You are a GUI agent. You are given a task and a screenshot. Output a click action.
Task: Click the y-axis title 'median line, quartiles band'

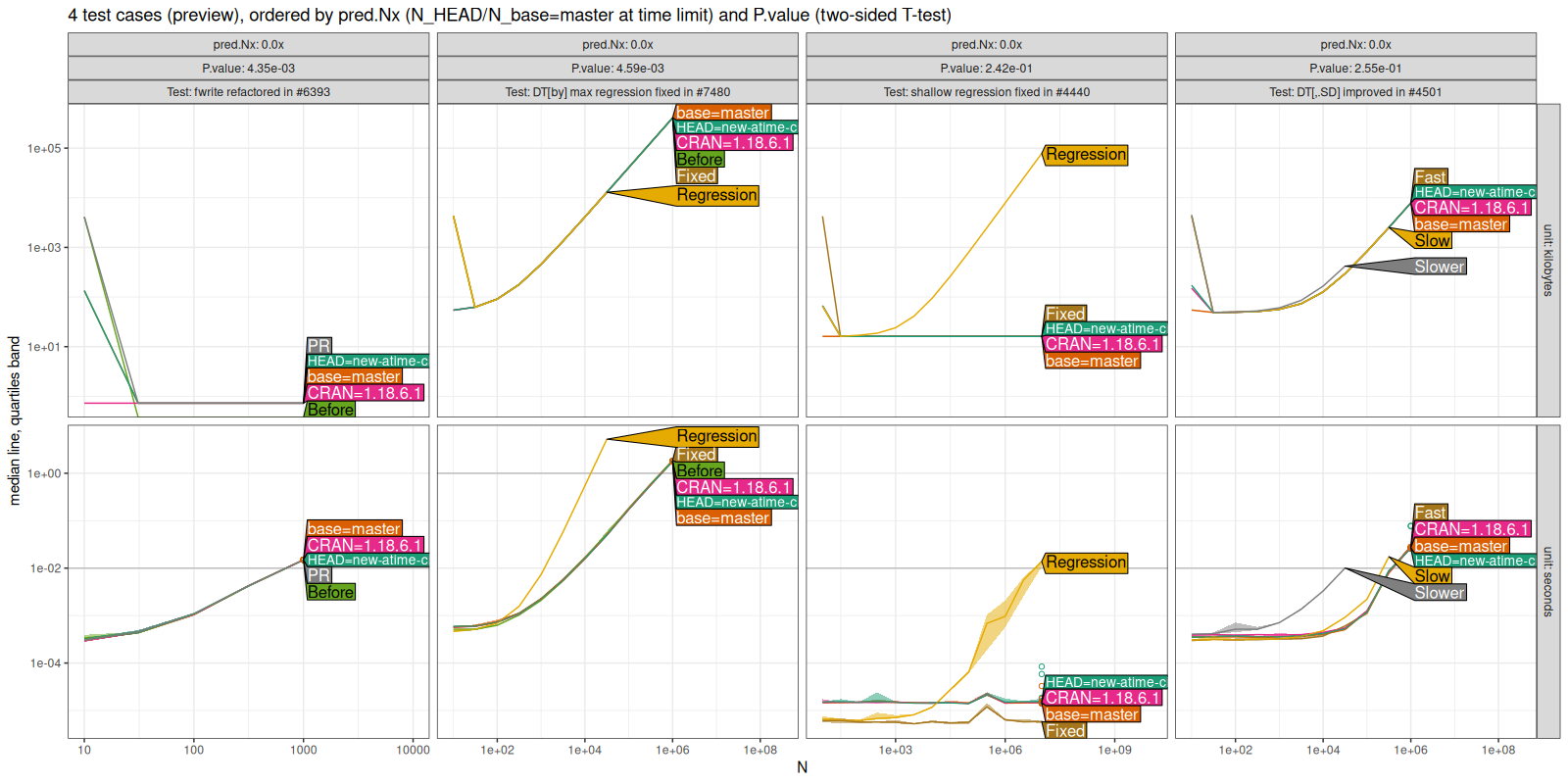[x=15, y=420]
